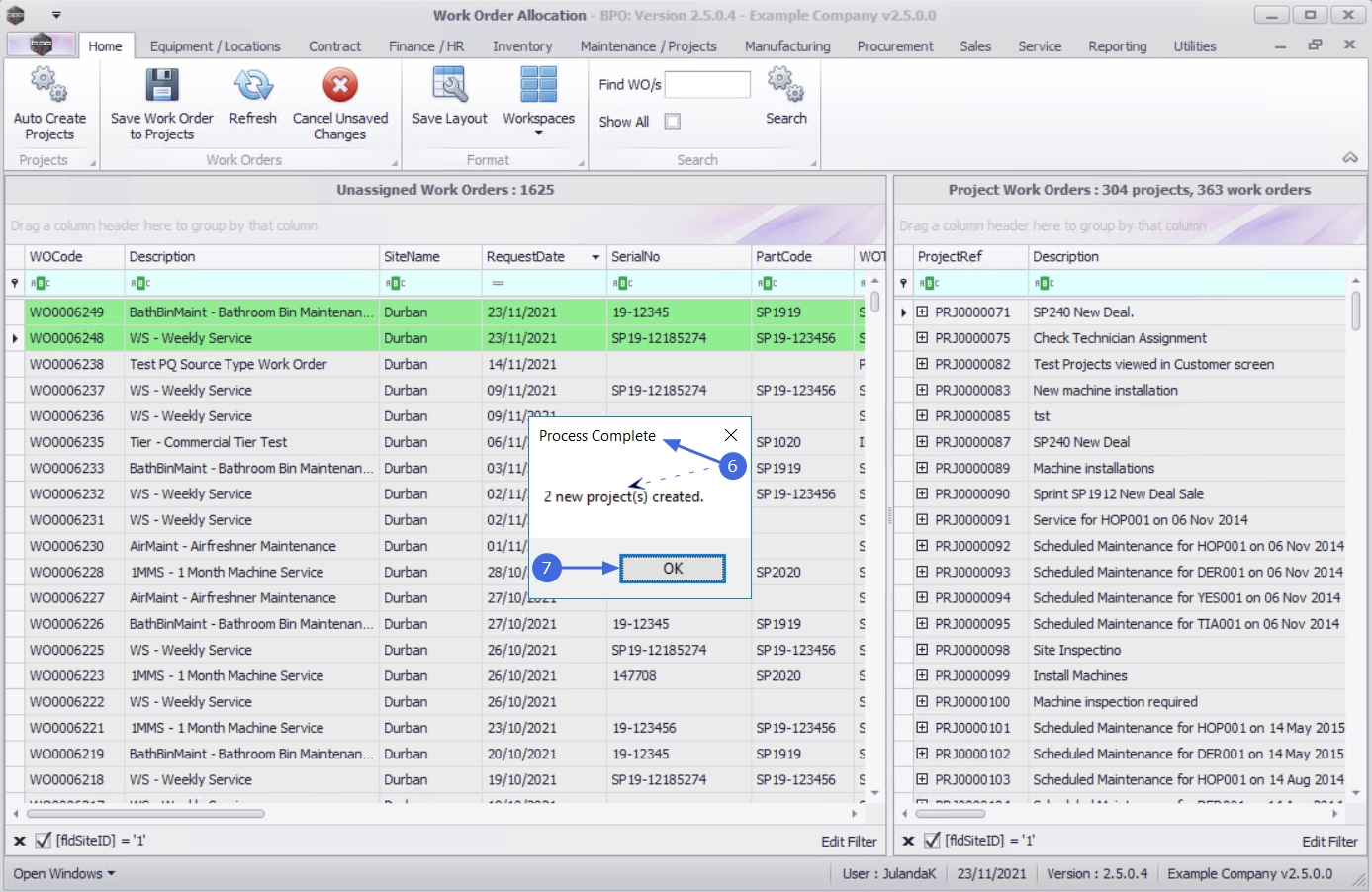Open the Utilities ribbon tab
Image resolution: width=1372 pixels, height=892 pixels.
pyautogui.click(x=1195, y=46)
